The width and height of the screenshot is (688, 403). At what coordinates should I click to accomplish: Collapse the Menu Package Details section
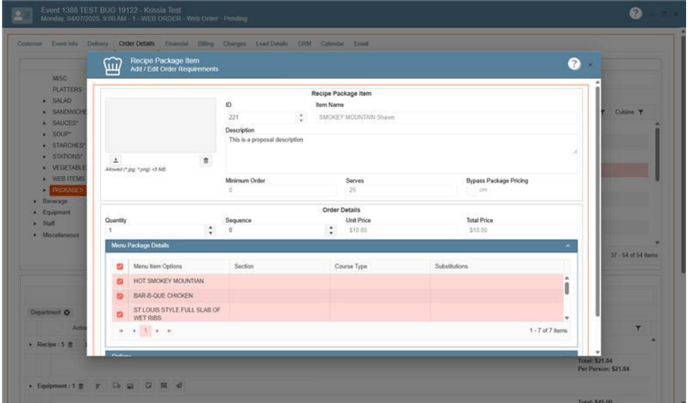click(568, 245)
